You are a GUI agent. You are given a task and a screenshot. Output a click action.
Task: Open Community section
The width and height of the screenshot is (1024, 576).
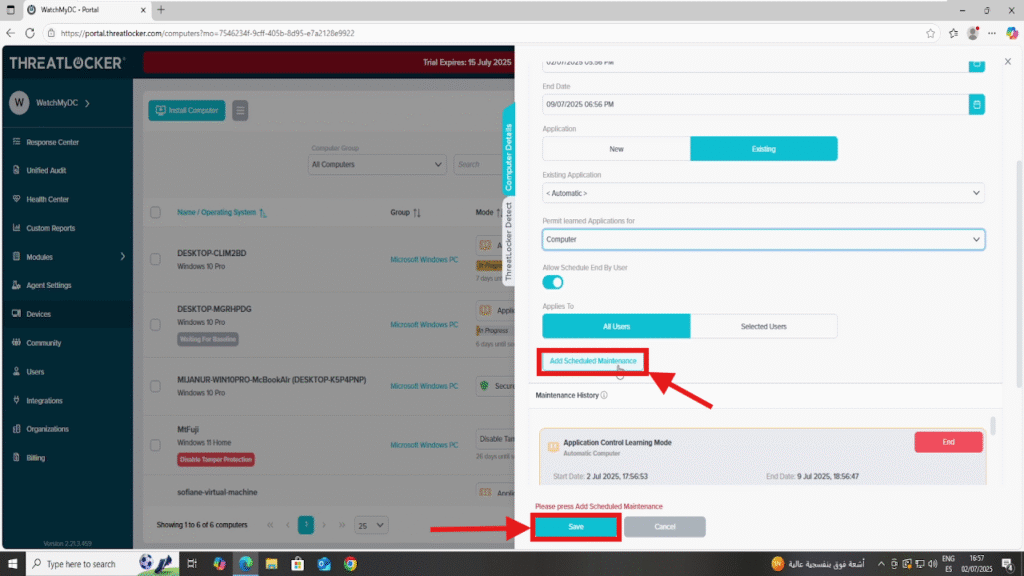(43, 343)
